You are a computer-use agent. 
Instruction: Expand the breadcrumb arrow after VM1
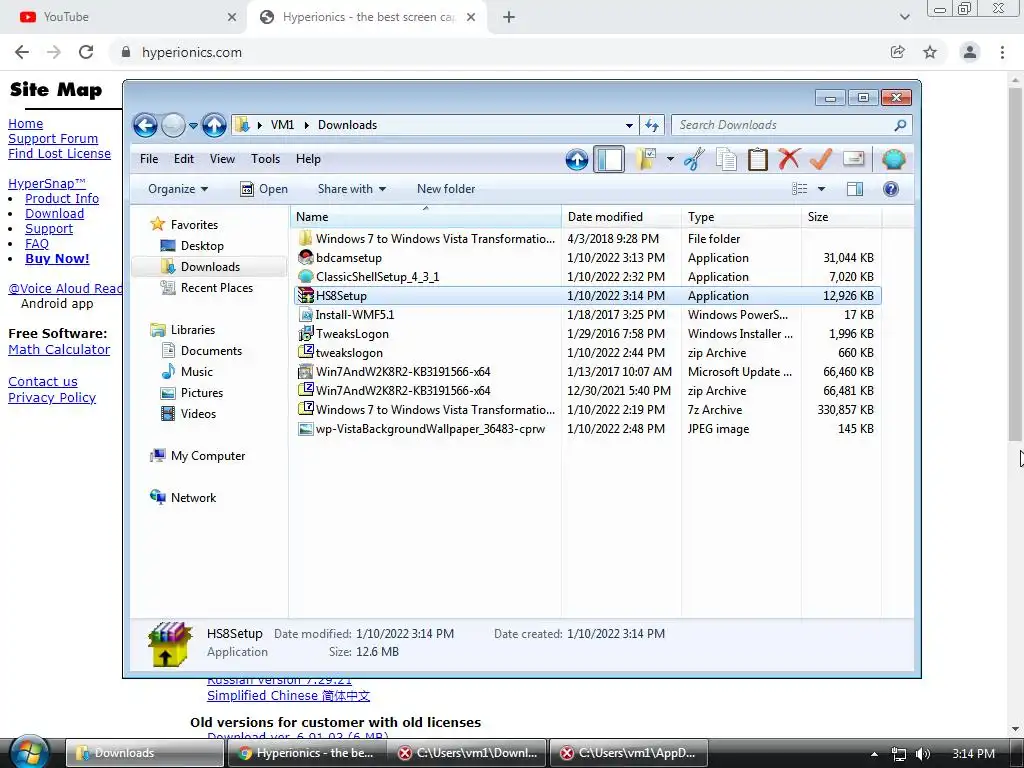(306, 125)
